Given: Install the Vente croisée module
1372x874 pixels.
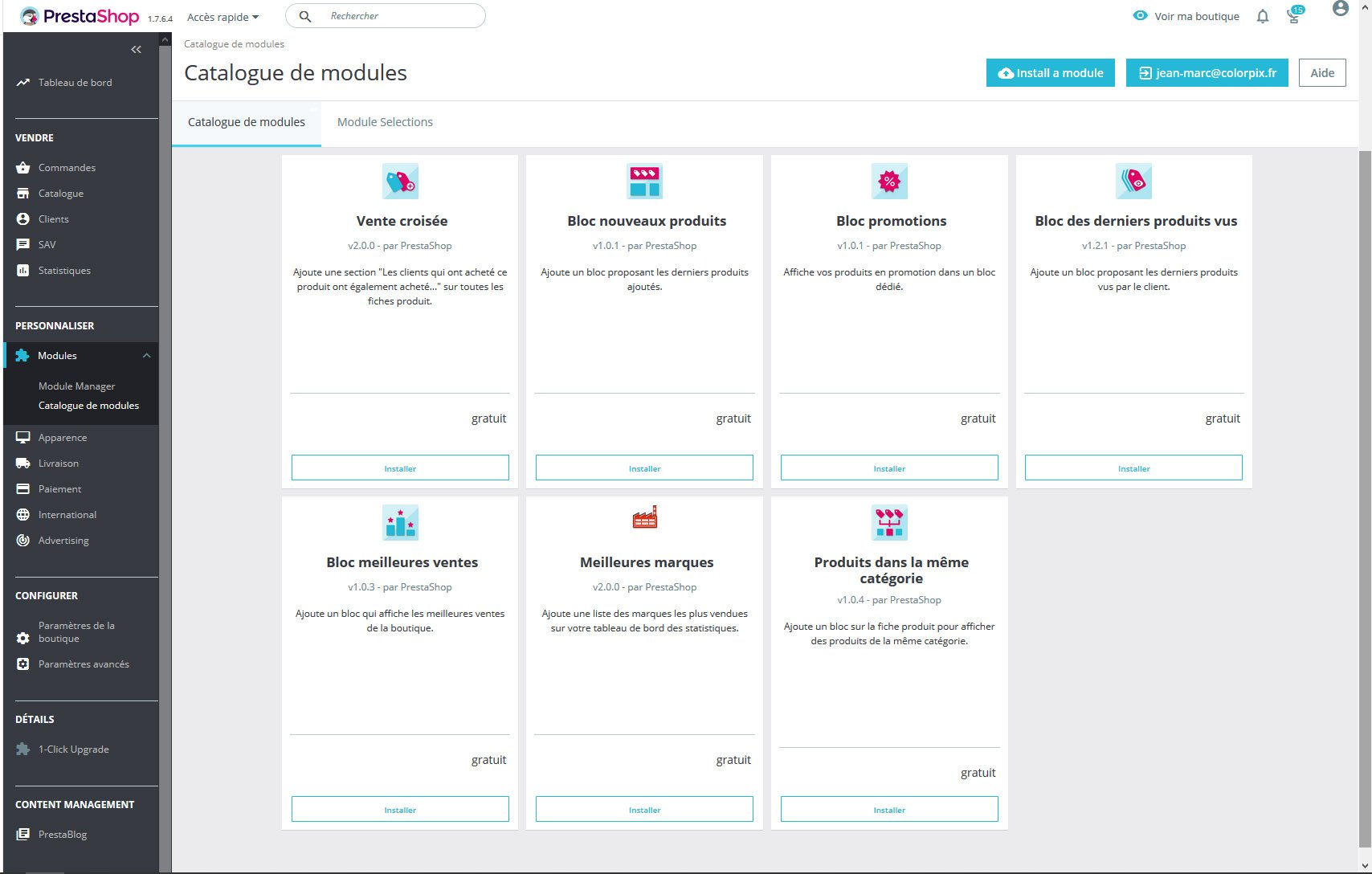Looking at the screenshot, I should (x=400, y=468).
